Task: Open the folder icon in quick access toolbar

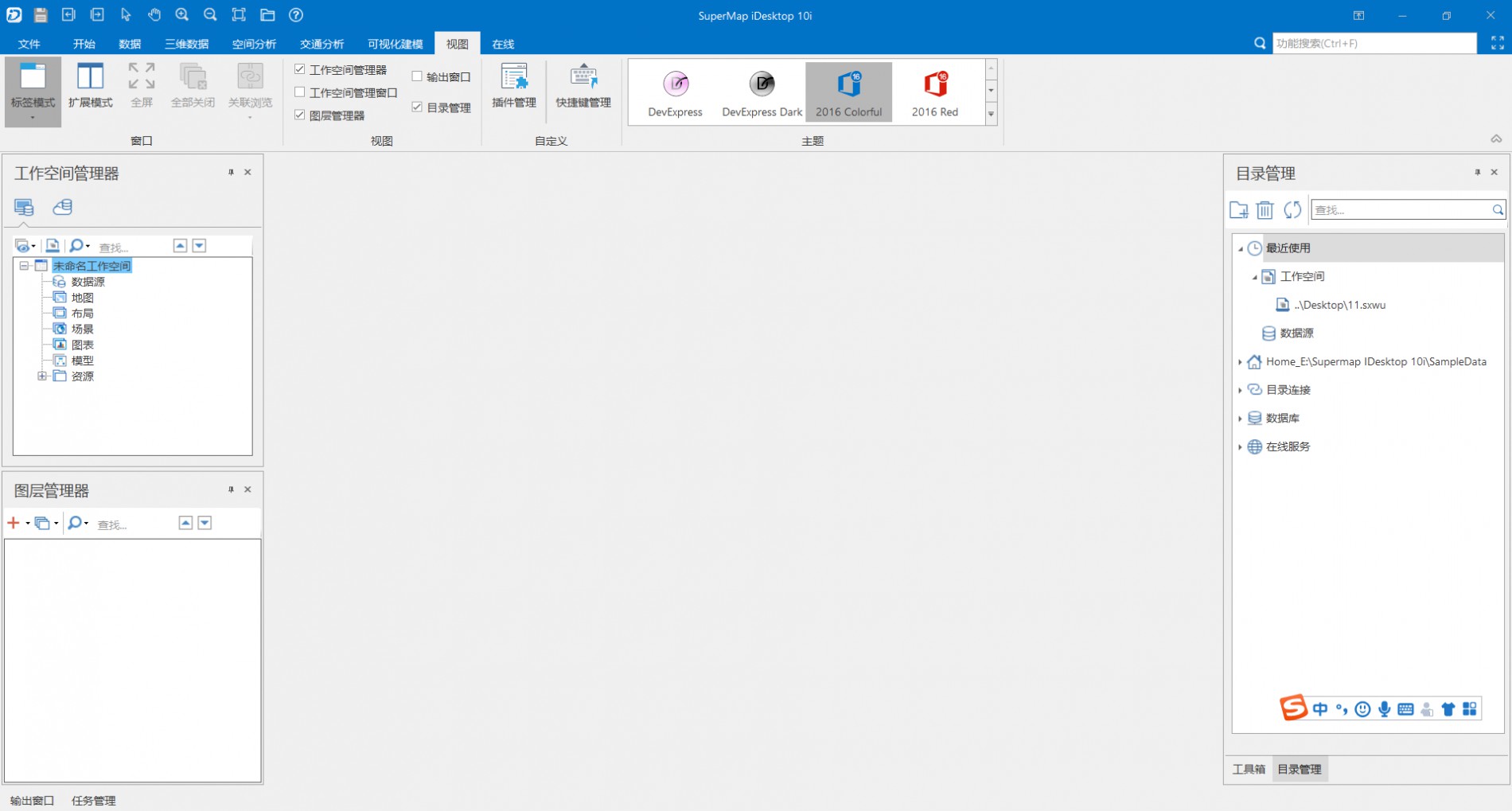Action: click(x=267, y=15)
